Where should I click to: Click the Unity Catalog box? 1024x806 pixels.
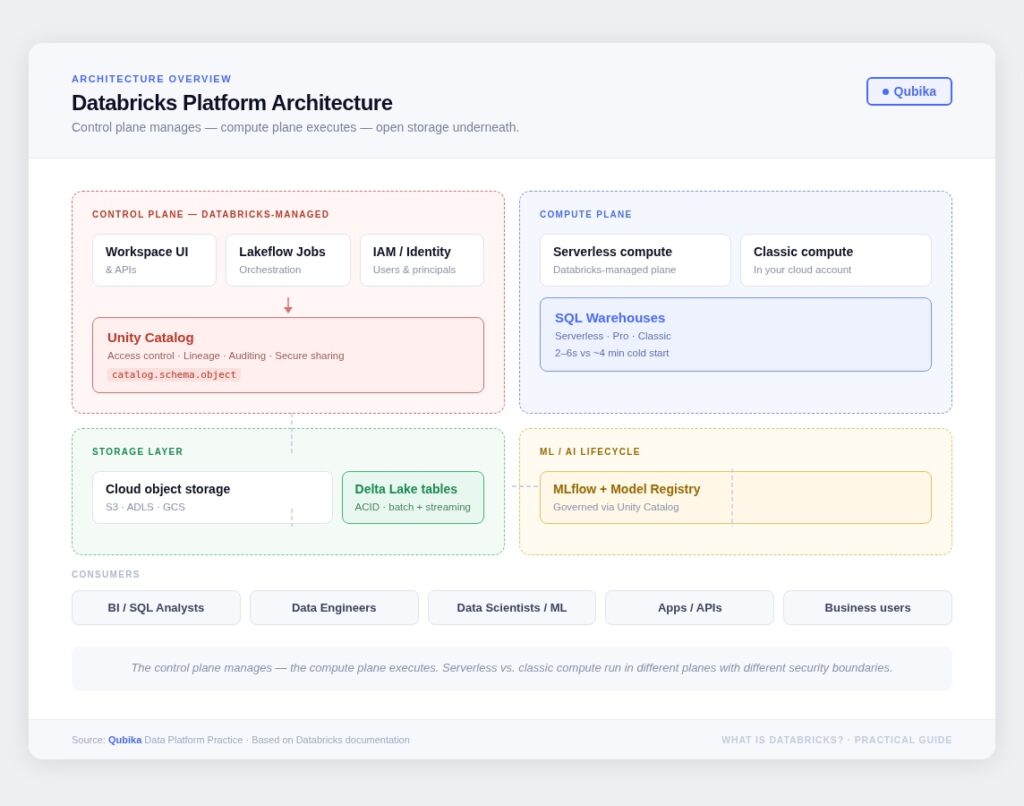pos(288,354)
